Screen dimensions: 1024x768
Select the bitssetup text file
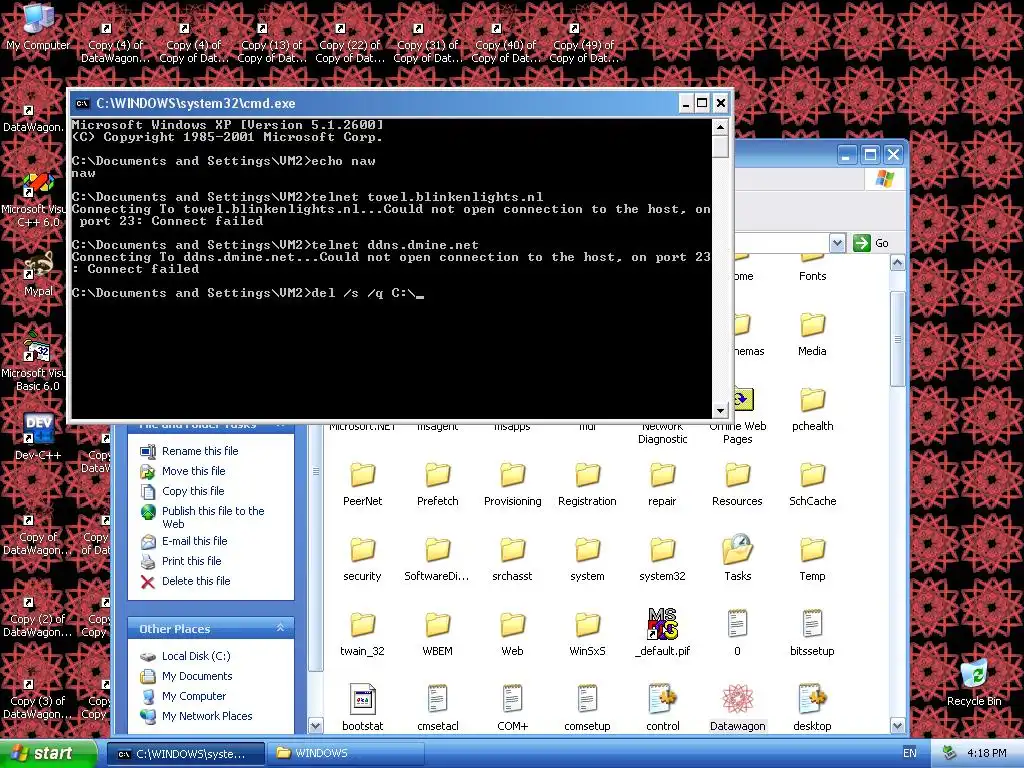(x=812, y=633)
